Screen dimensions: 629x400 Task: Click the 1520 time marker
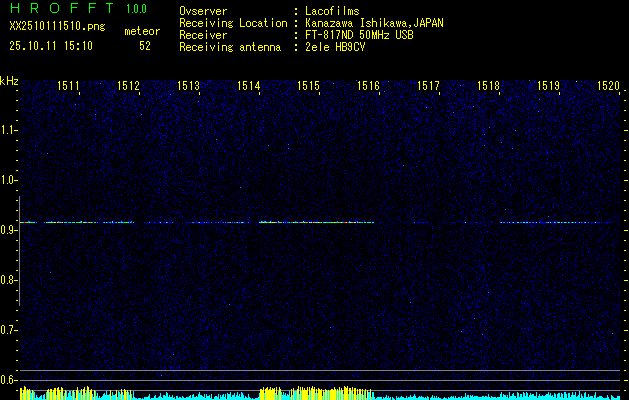coord(608,87)
